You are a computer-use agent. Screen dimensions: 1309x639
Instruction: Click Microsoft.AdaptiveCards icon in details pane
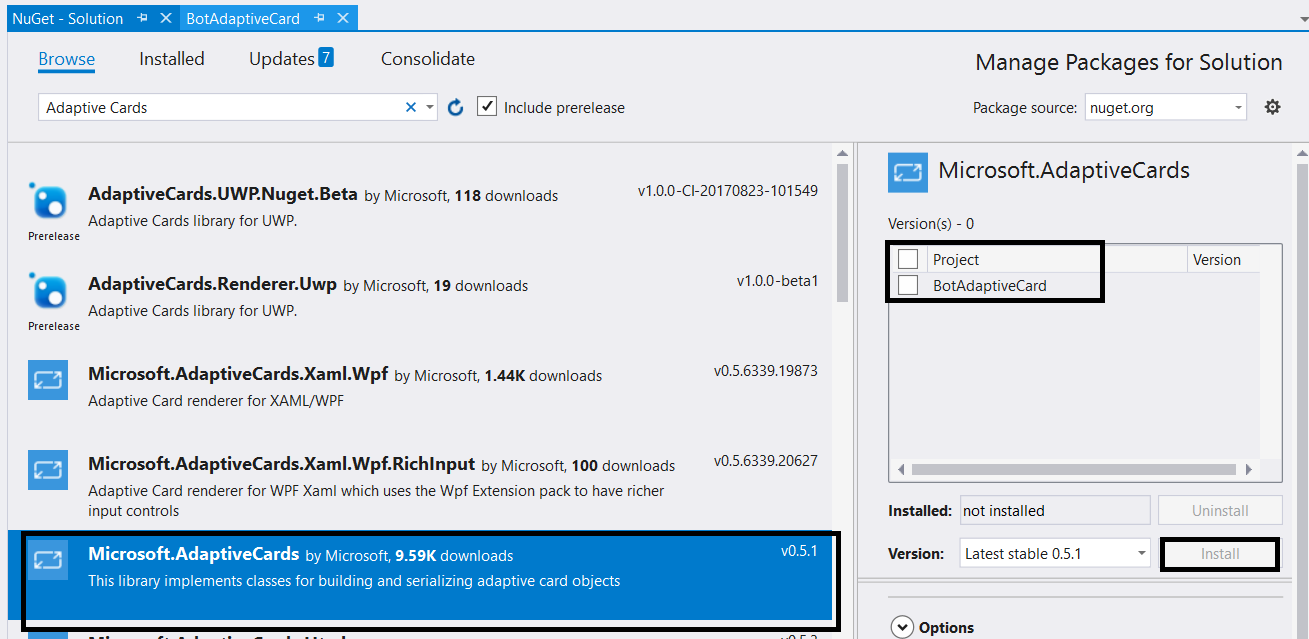[908, 171]
